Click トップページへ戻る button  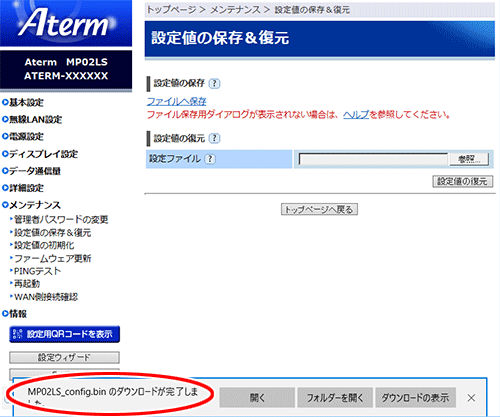click(x=319, y=209)
